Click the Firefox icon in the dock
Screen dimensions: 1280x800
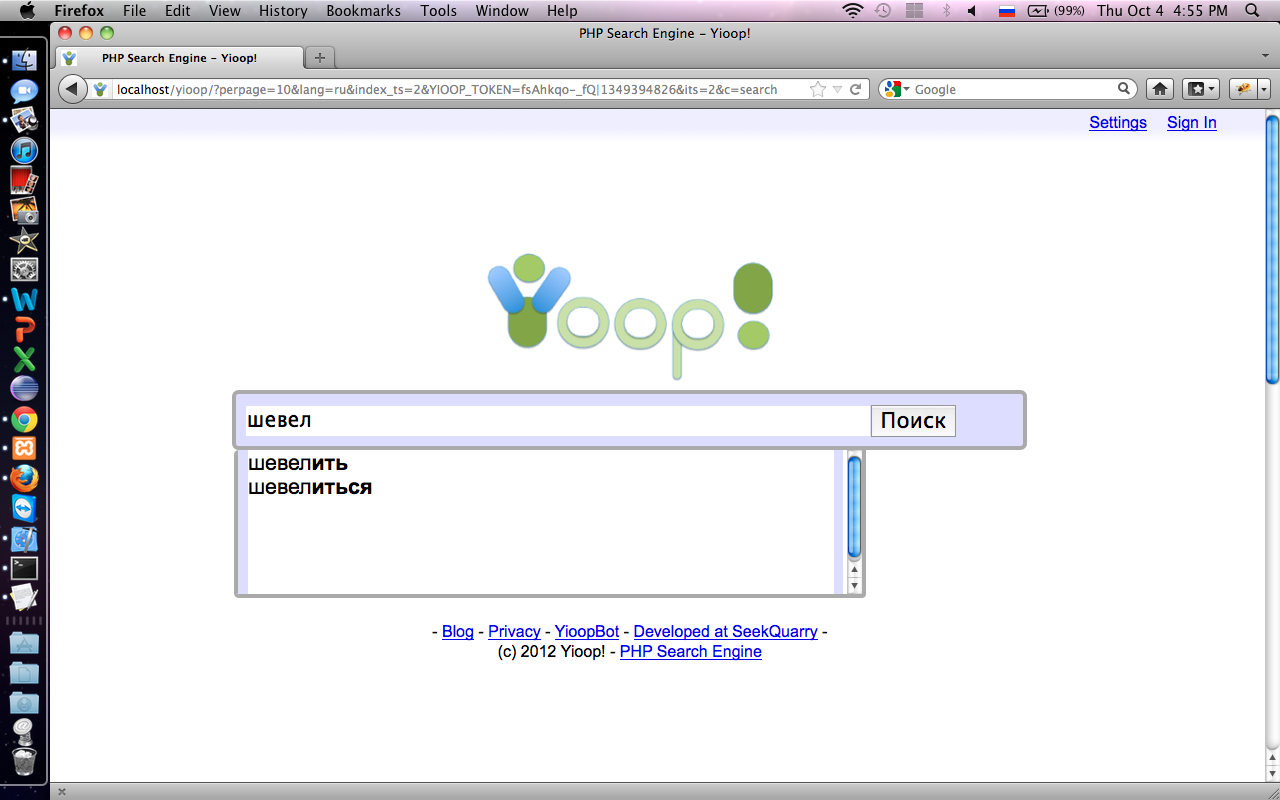click(x=24, y=478)
